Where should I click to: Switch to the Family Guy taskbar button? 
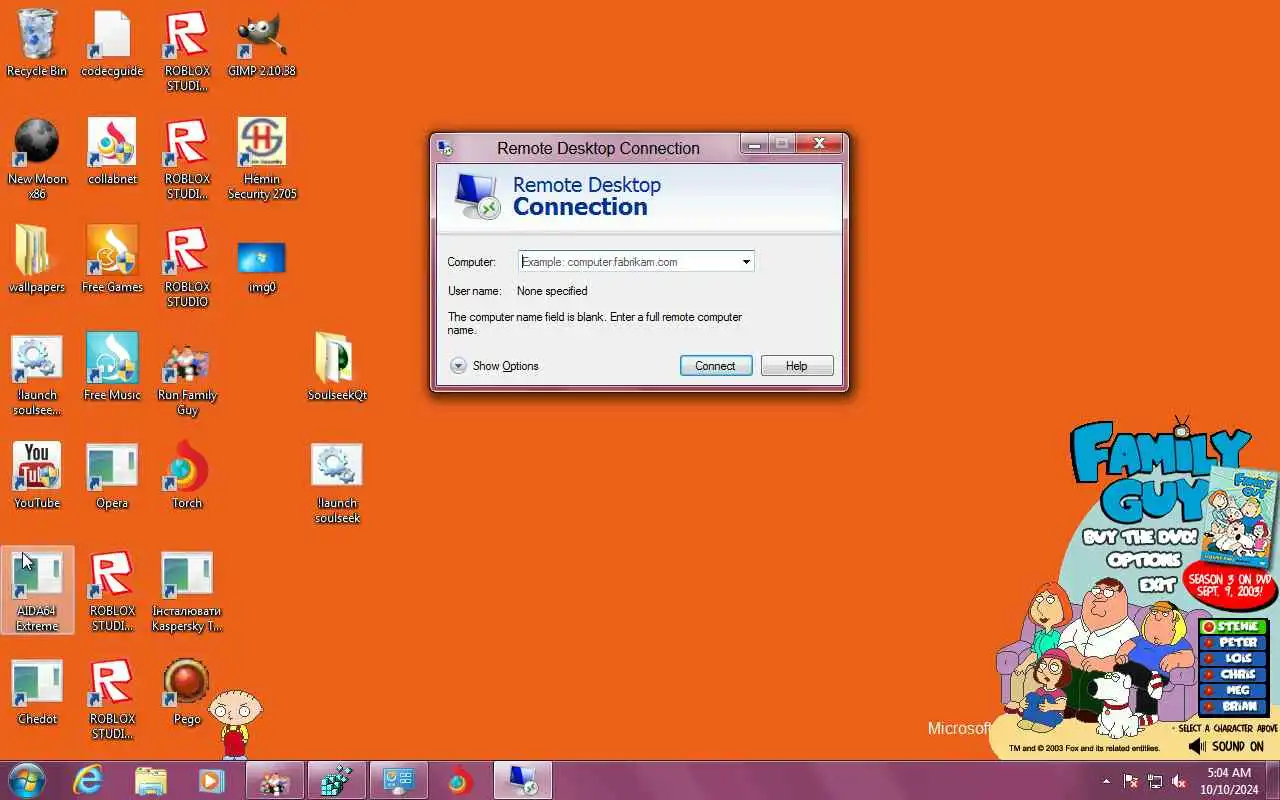coord(275,781)
